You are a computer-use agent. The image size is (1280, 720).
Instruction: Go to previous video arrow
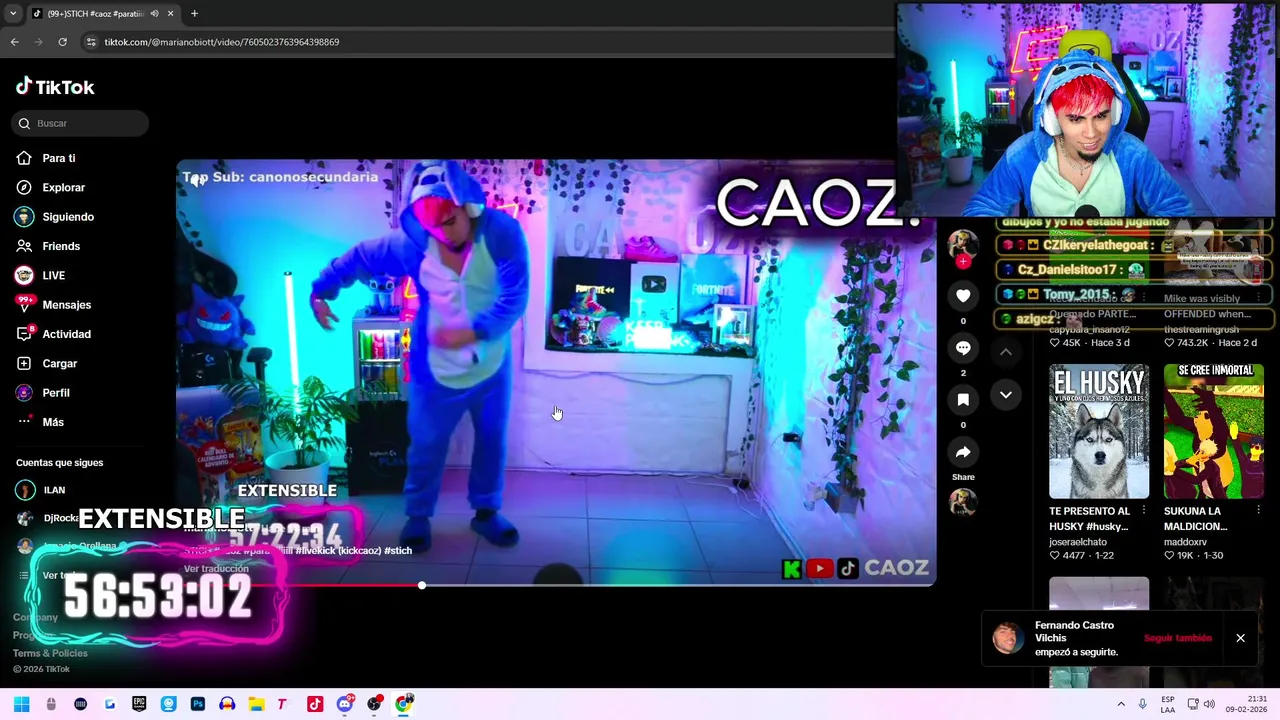point(1006,352)
